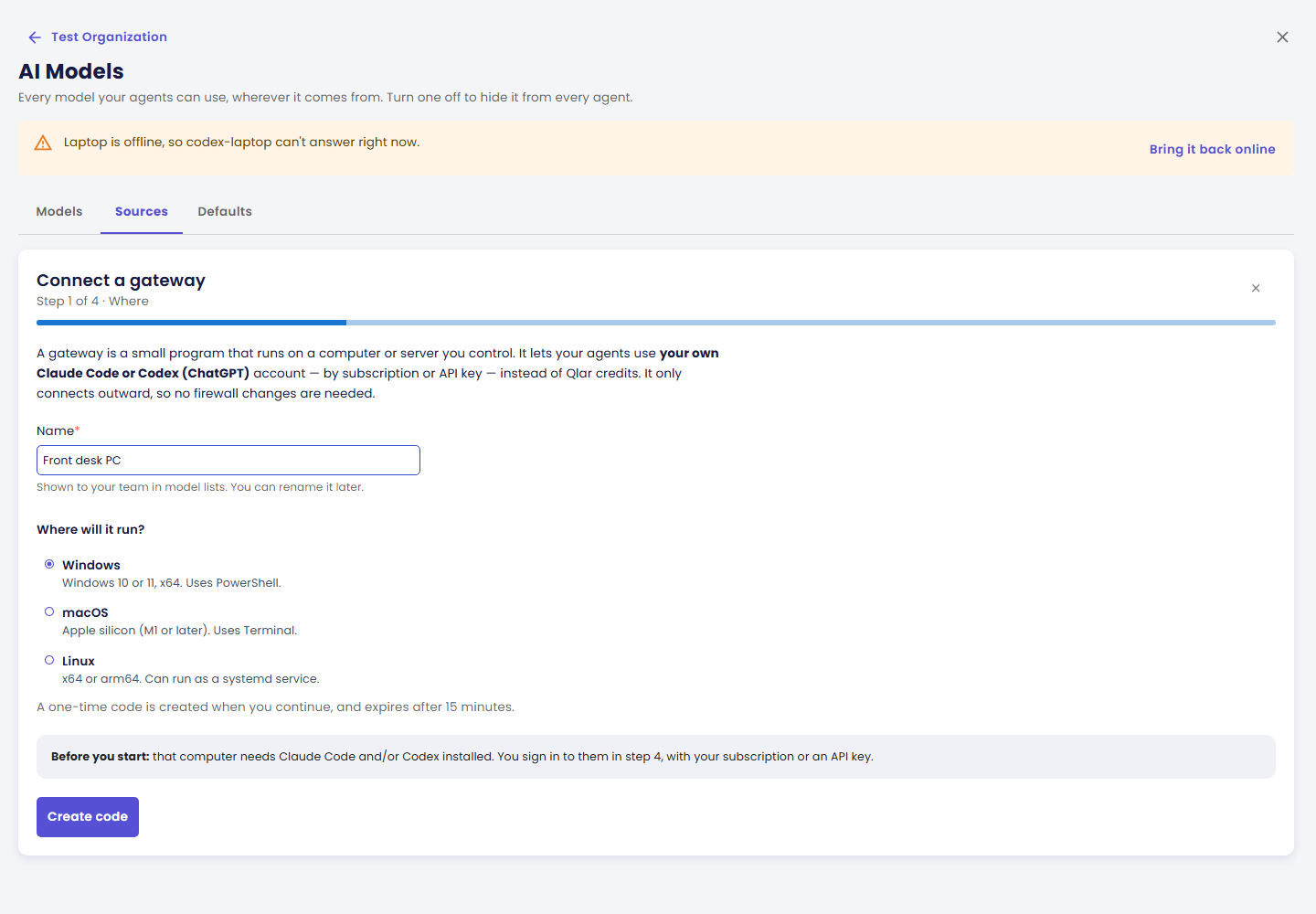
Task: Focus the gateway Name input field
Action: (228, 461)
